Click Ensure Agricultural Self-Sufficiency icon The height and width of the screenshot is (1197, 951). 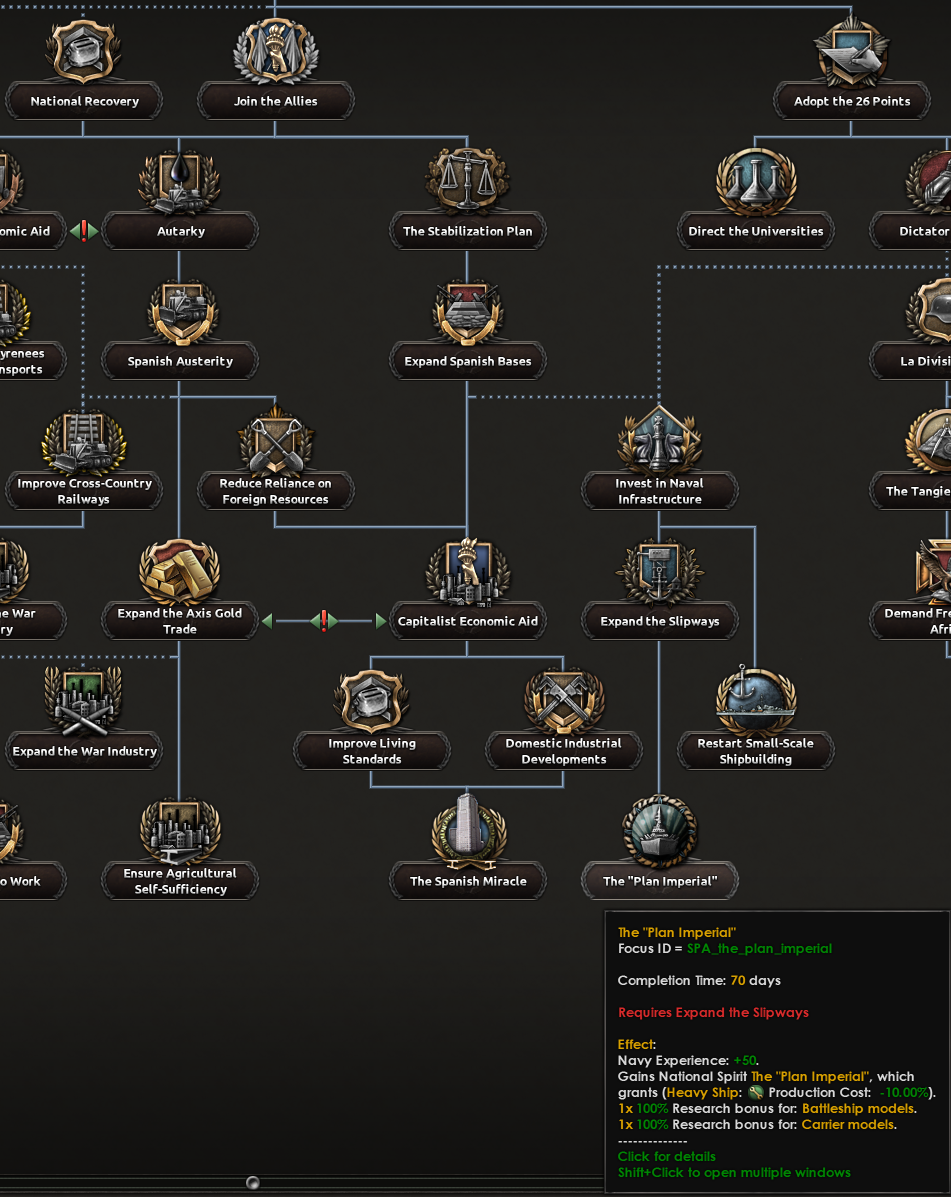pyautogui.click(x=179, y=832)
